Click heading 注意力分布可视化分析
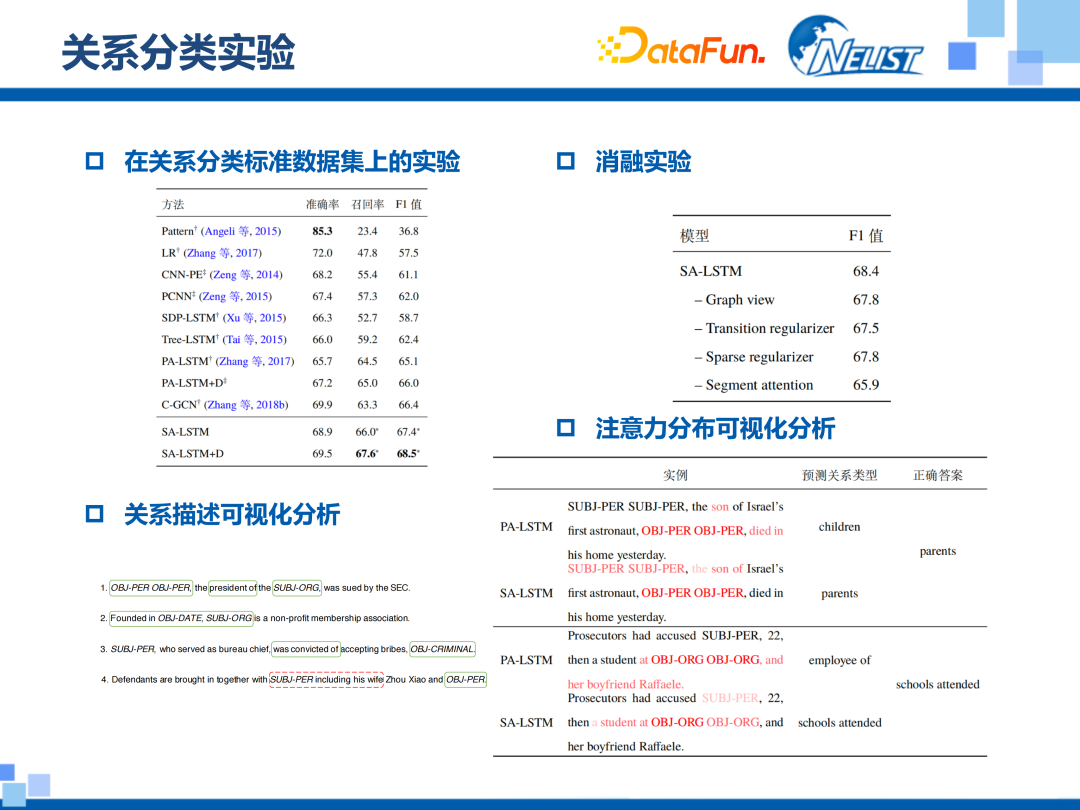The width and height of the screenshot is (1080, 810). coord(715,428)
